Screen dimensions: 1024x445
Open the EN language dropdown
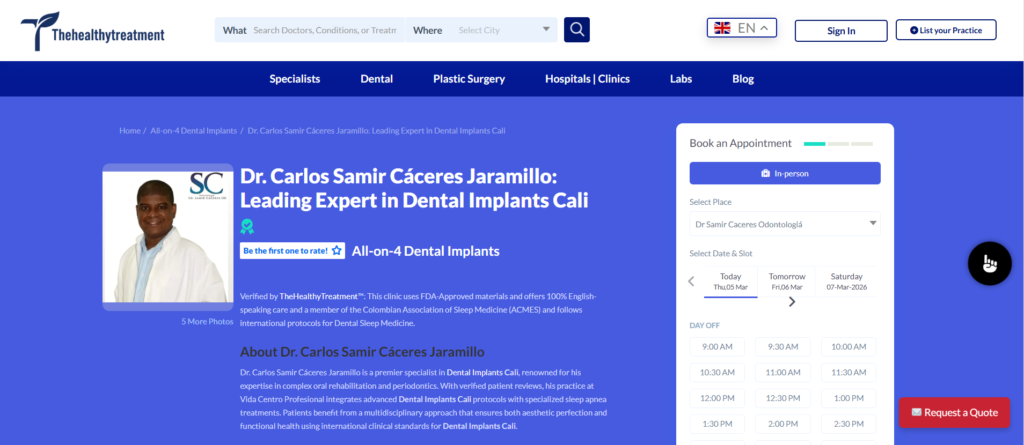pyautogui.click(x=742, y=27)
